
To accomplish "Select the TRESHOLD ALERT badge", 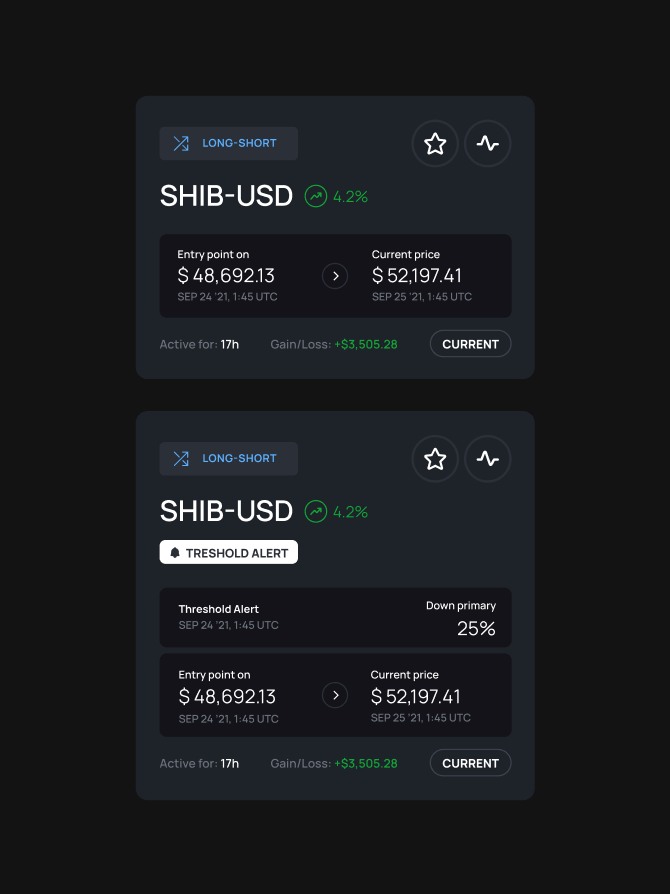I will (229, 553).
